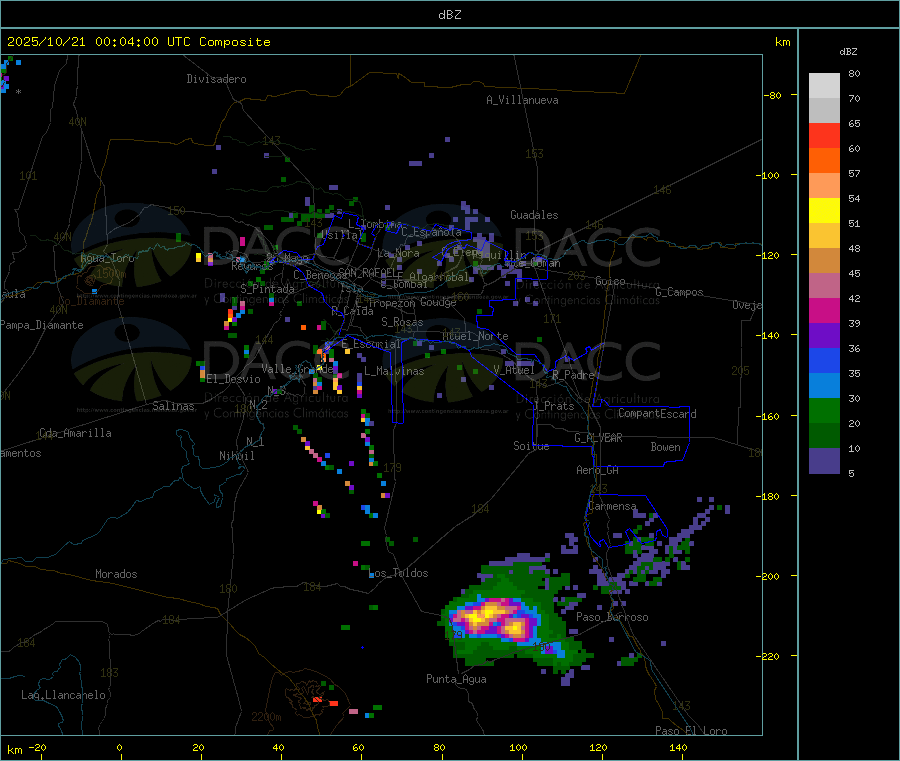Select the 0 value on bottom km axis
This screenshot has width=900, height=761.
click(119, 747)
